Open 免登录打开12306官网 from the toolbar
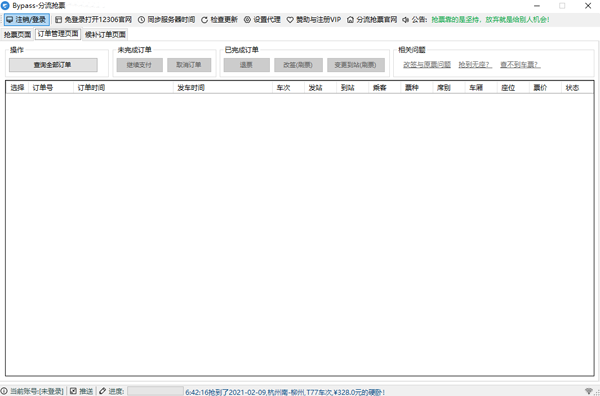The image size is (600, 396). click(x=93, y=20)
